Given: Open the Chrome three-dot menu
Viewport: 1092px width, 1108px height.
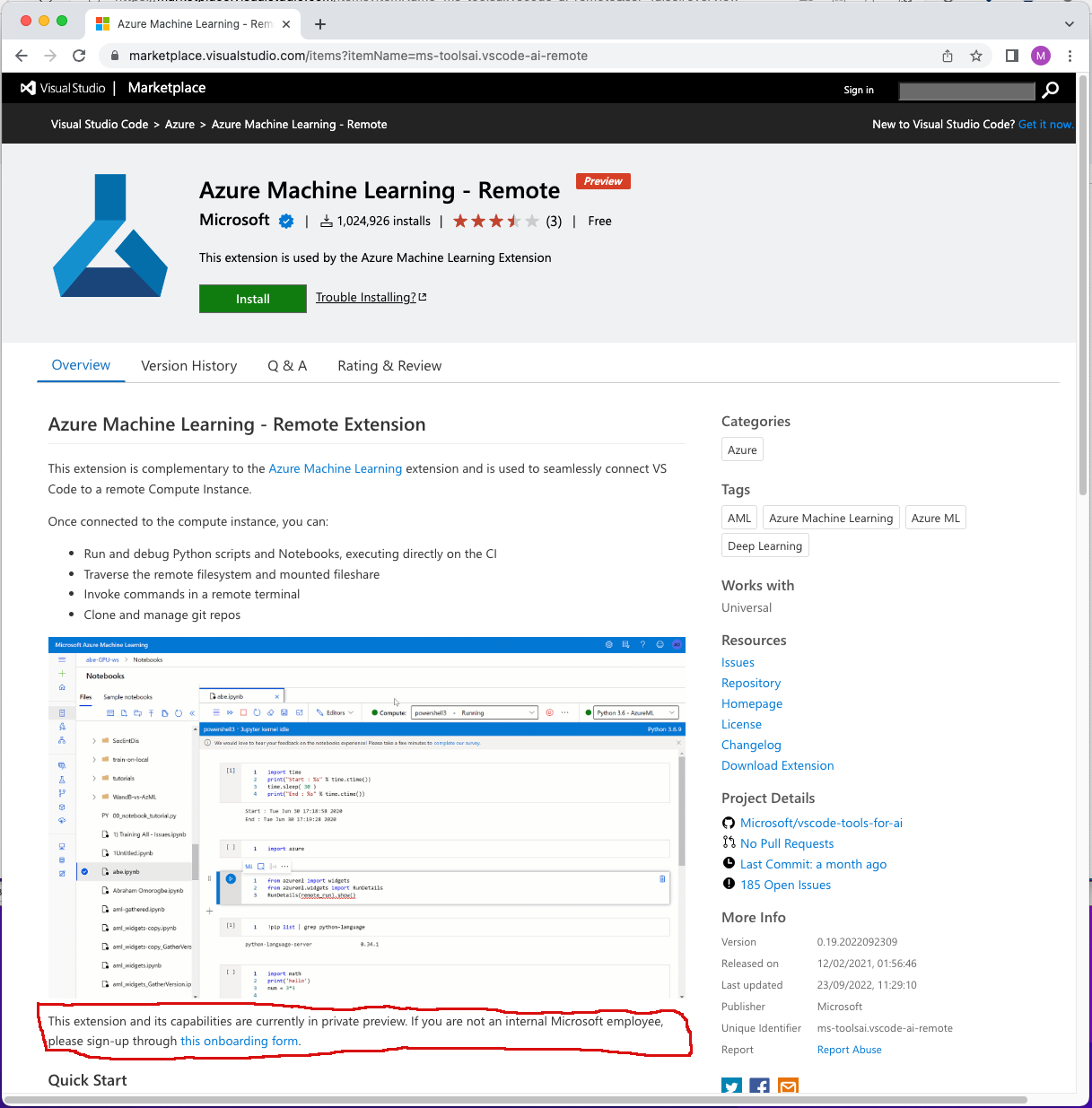Looking at the screenshot, I should [1070, 55].
